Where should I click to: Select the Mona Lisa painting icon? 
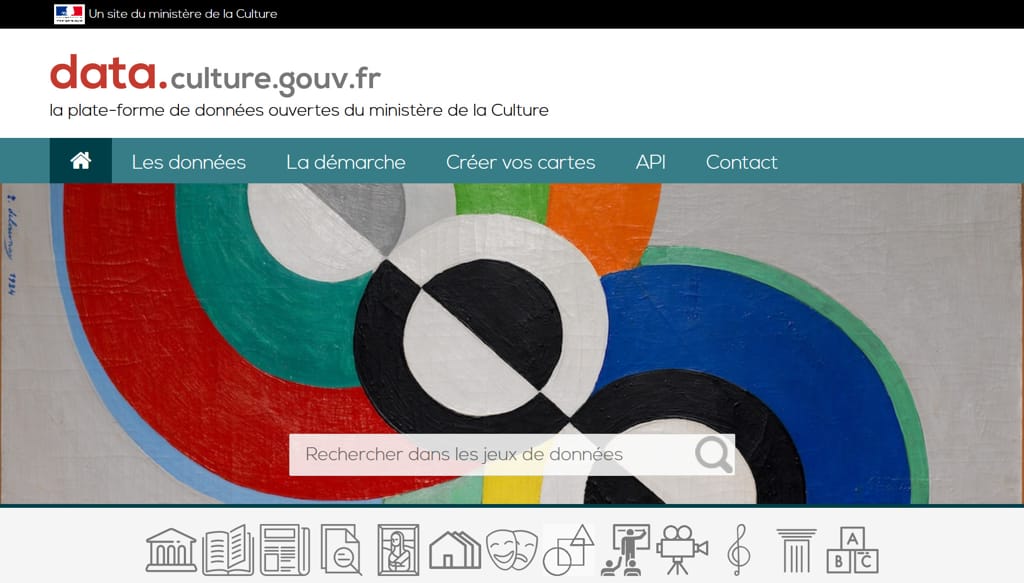(398, 550)
